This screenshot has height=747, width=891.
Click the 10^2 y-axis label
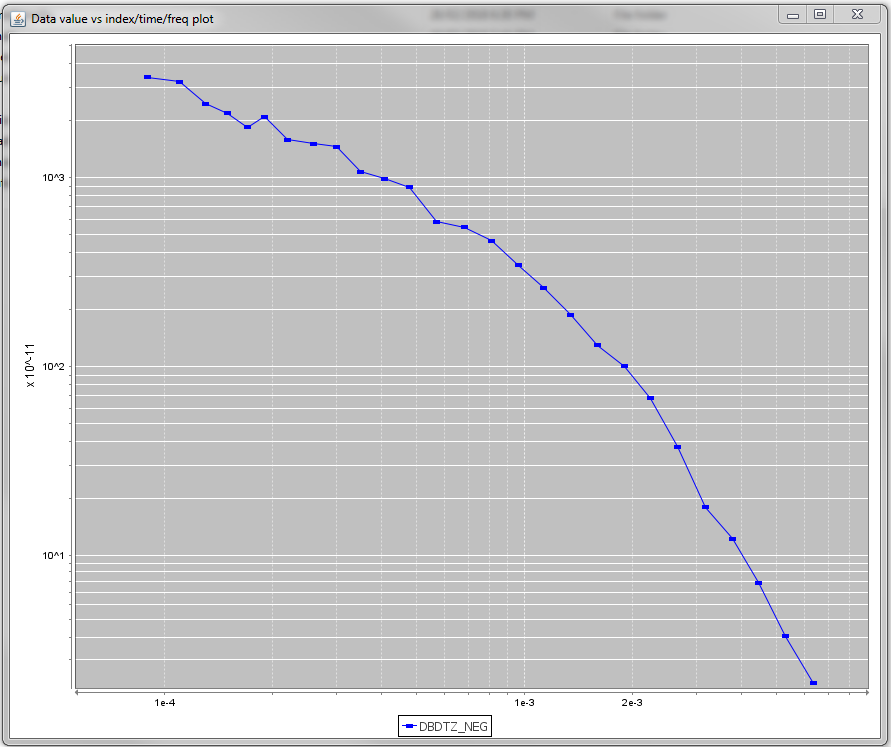coord(53,366)
